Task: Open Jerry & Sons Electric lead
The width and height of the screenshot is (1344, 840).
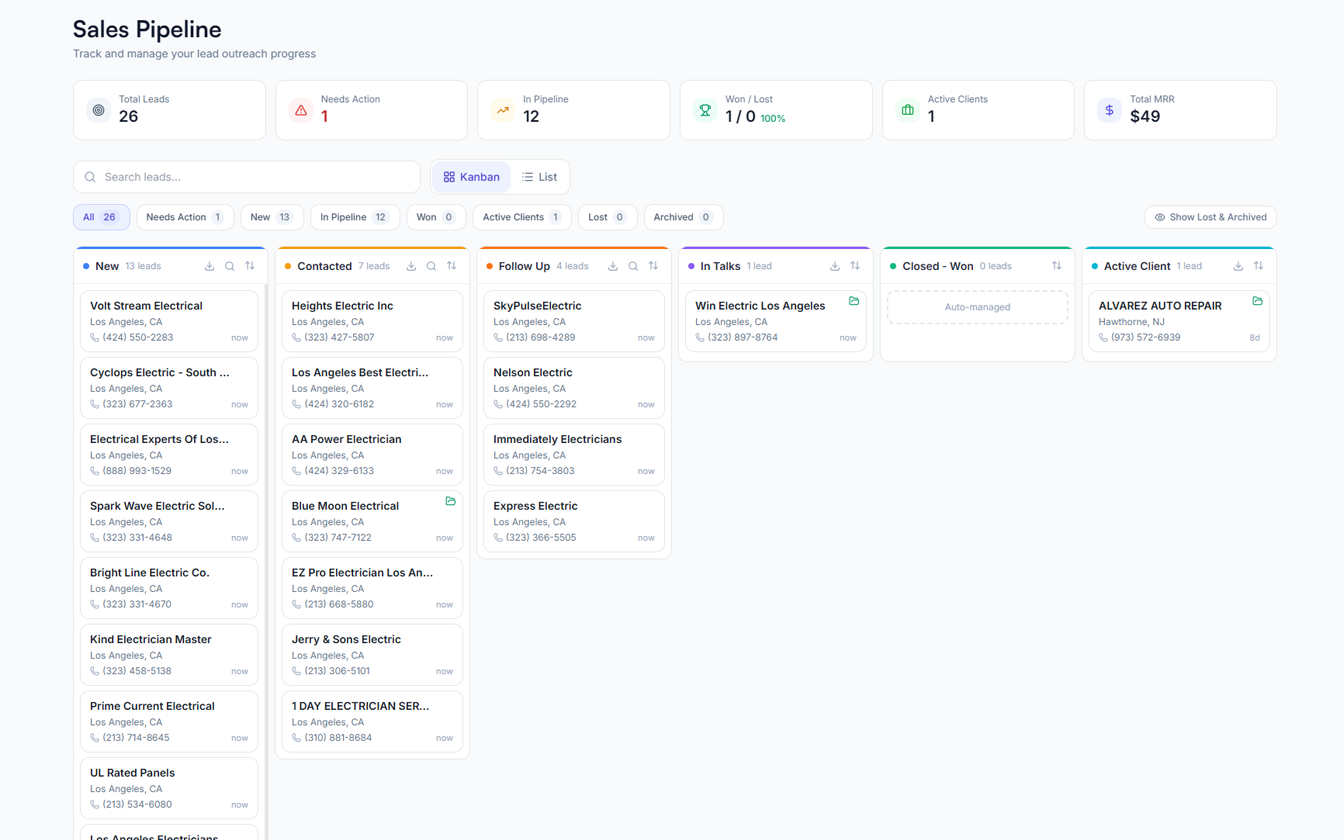Action: coord(371,655)
